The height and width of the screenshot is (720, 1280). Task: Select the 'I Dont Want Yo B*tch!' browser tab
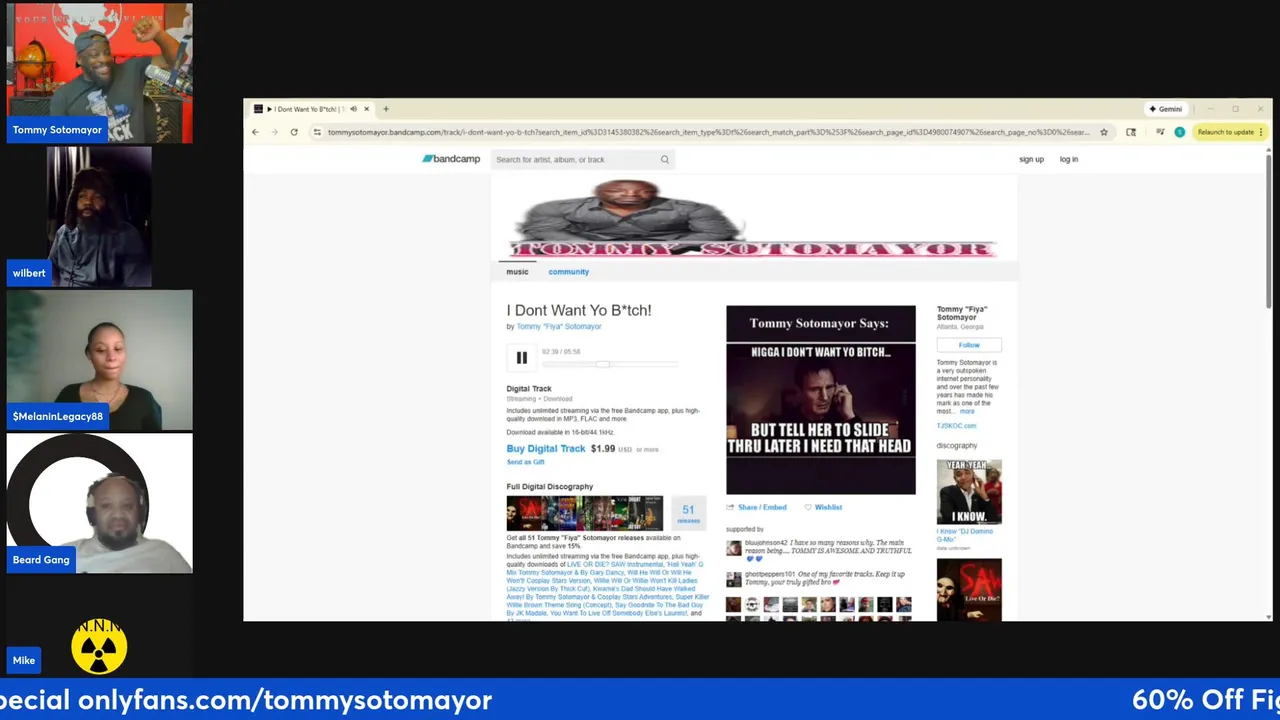[x=311, y=109]
